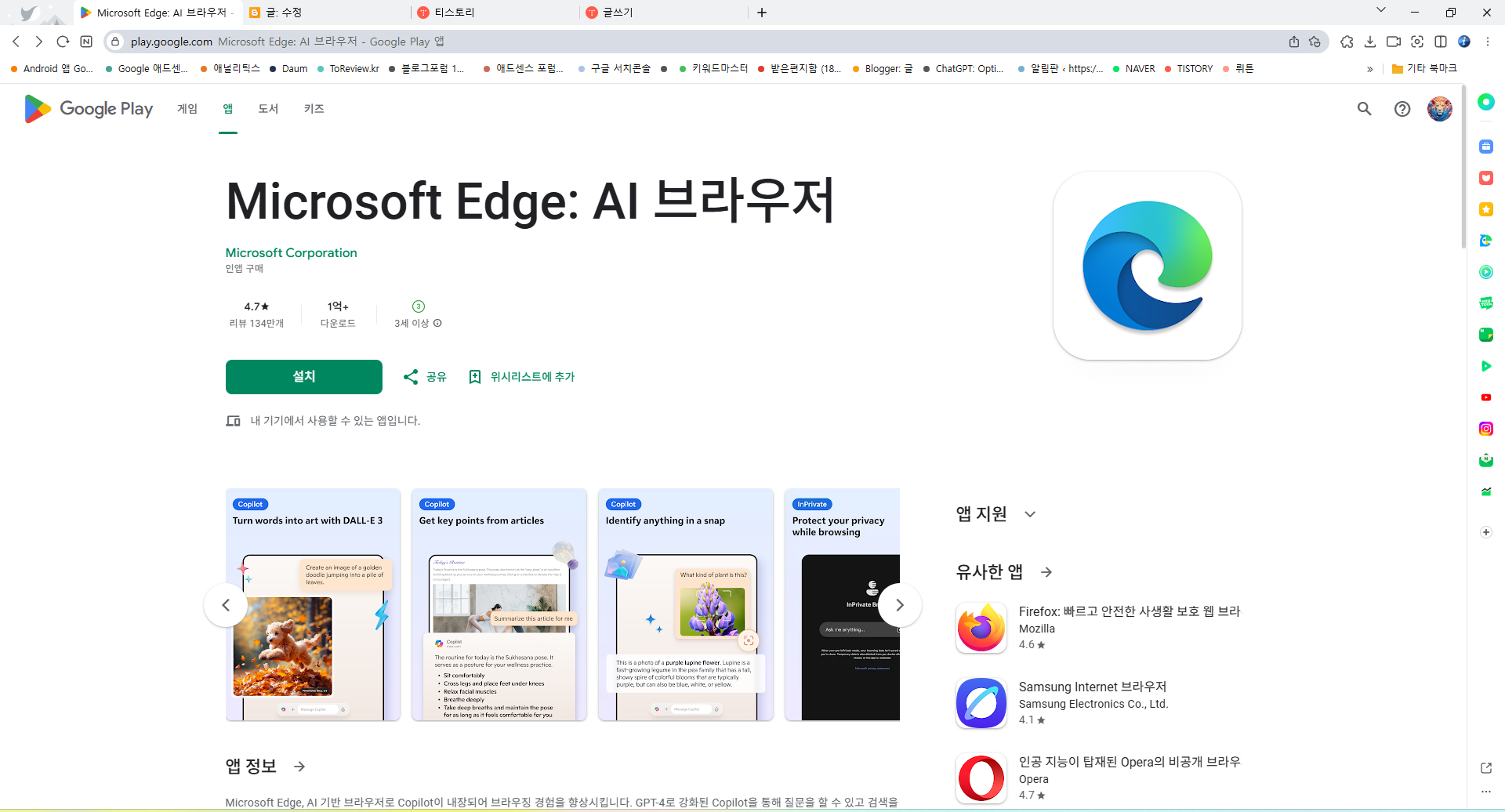This screenshot has height=812, width=1505.
Task: Open the 앱 정보 arrow
Action: tap(299, 767)
